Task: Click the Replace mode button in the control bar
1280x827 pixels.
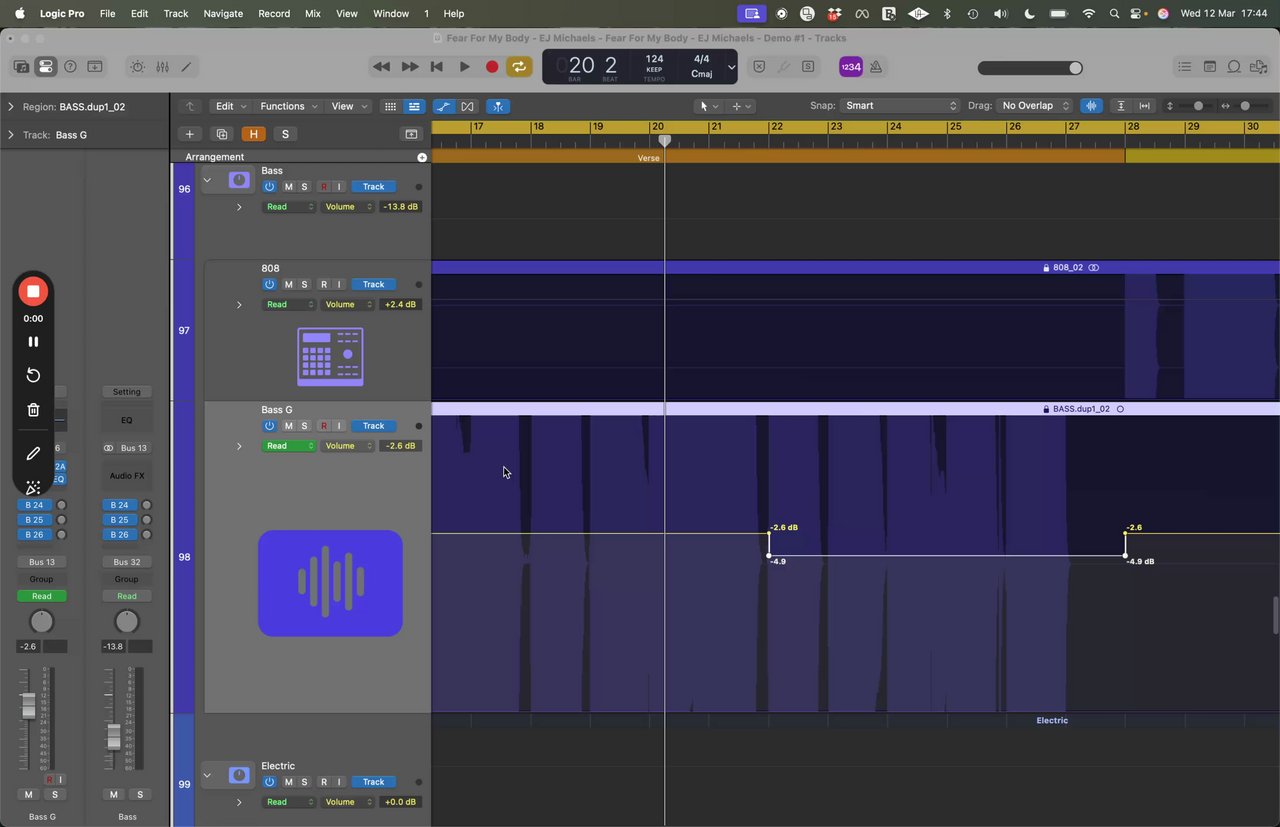Action: point(759,67)
